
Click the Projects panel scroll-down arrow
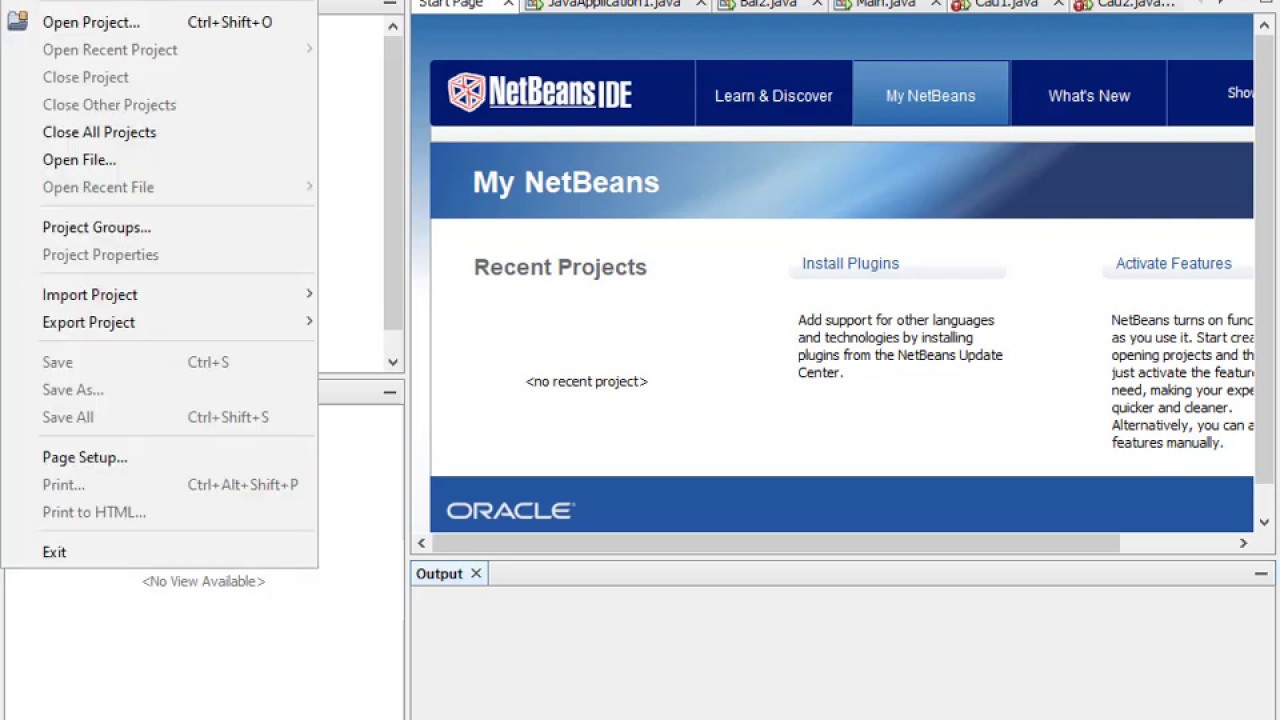(393, 362)
